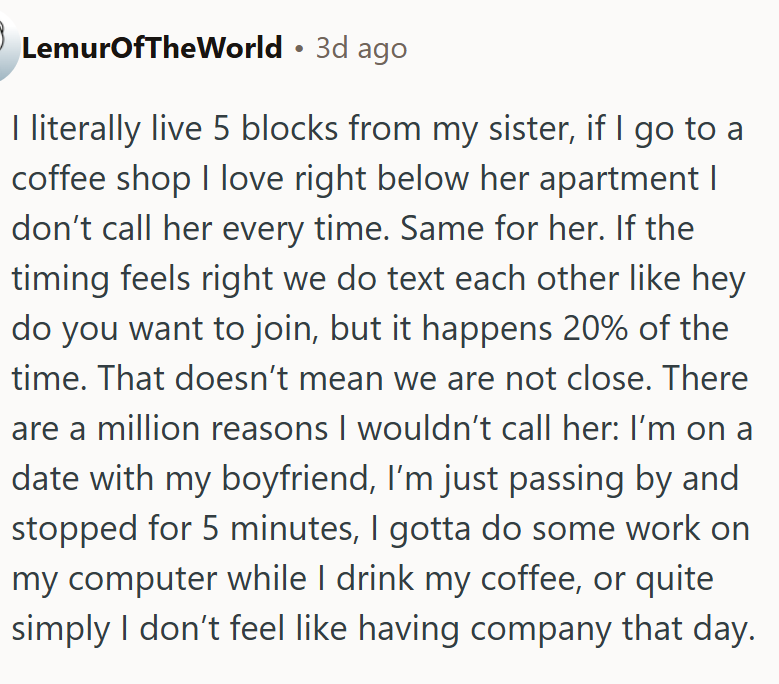Open the LemurOfTheWorld avatar icon
This screenshot has height=684, width=779.
pyautogui.click(x=7, y=46)
